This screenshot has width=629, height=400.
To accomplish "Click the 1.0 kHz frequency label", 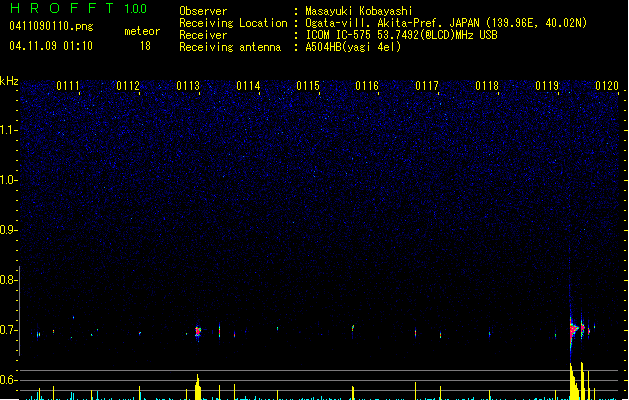I will point(8,180).
